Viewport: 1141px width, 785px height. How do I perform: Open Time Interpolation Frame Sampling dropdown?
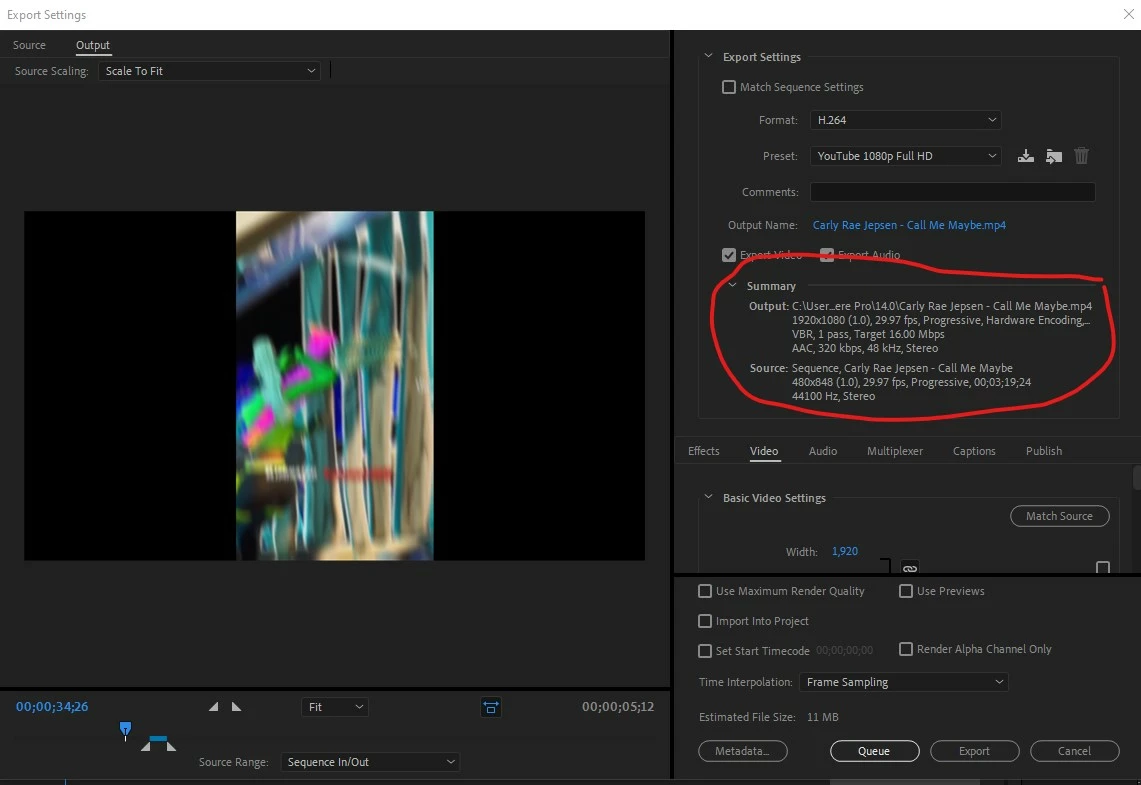(x=903, y=682)
